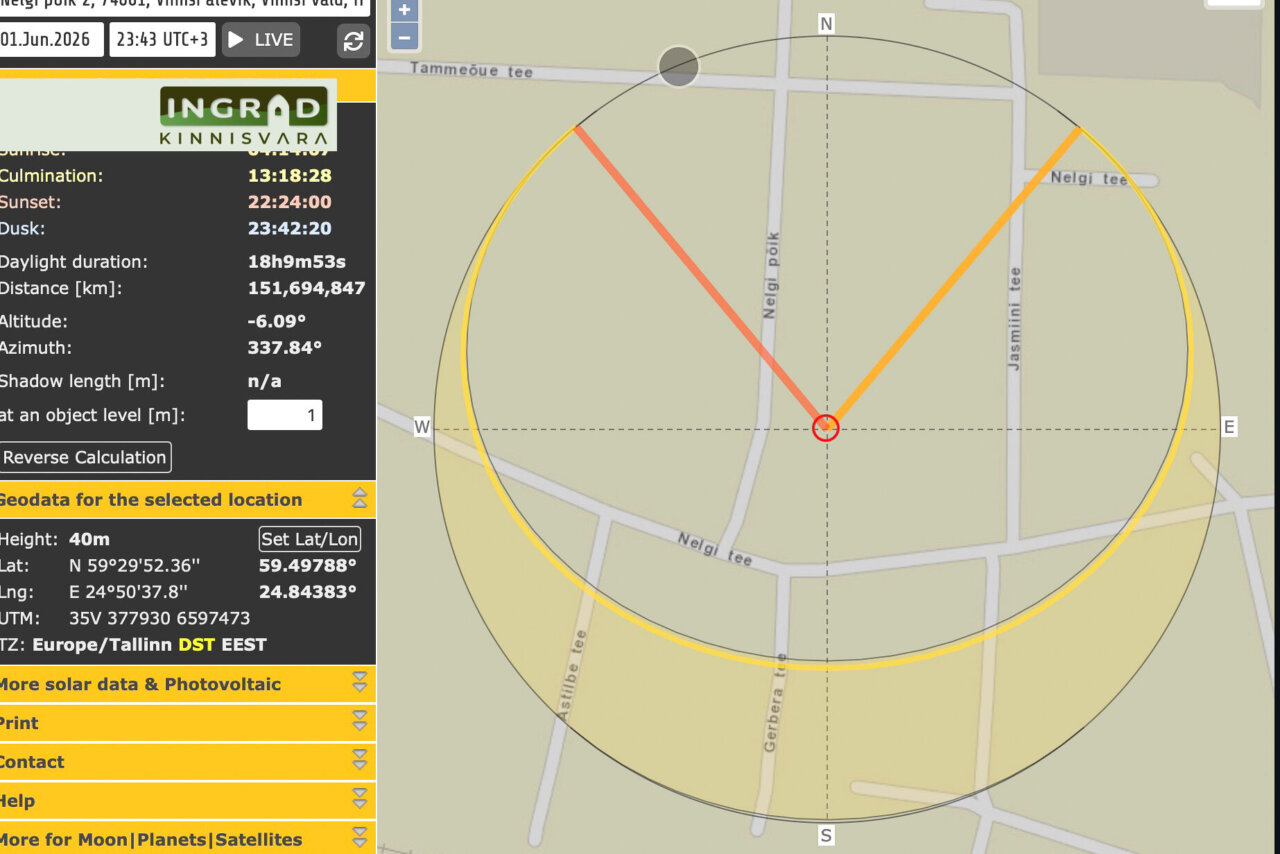
Task: Click the red-orange sunset direction line
Action: pos(700,276)
